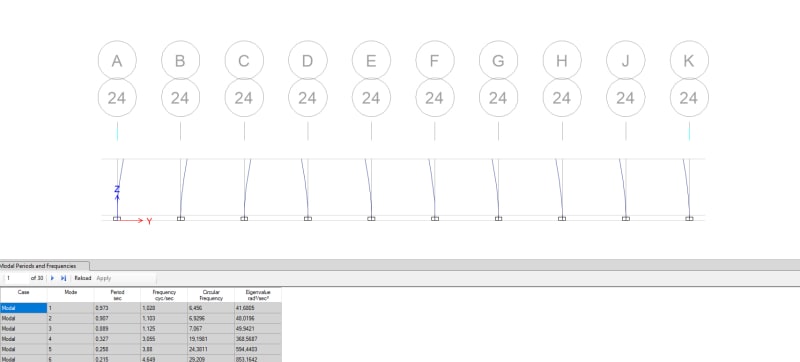Jump to the last record arrow
The image size is (800, 362).
(63, 278)
